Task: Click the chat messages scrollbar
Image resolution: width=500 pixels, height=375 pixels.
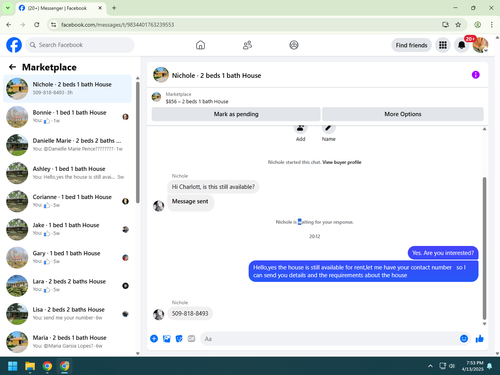Action: click(484, 248)
